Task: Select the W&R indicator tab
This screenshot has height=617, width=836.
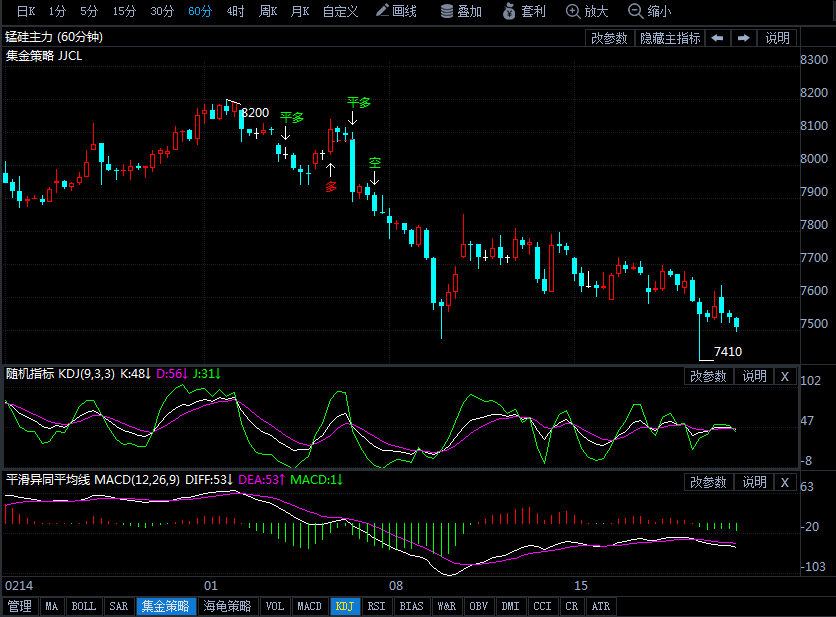Action: 447,606
